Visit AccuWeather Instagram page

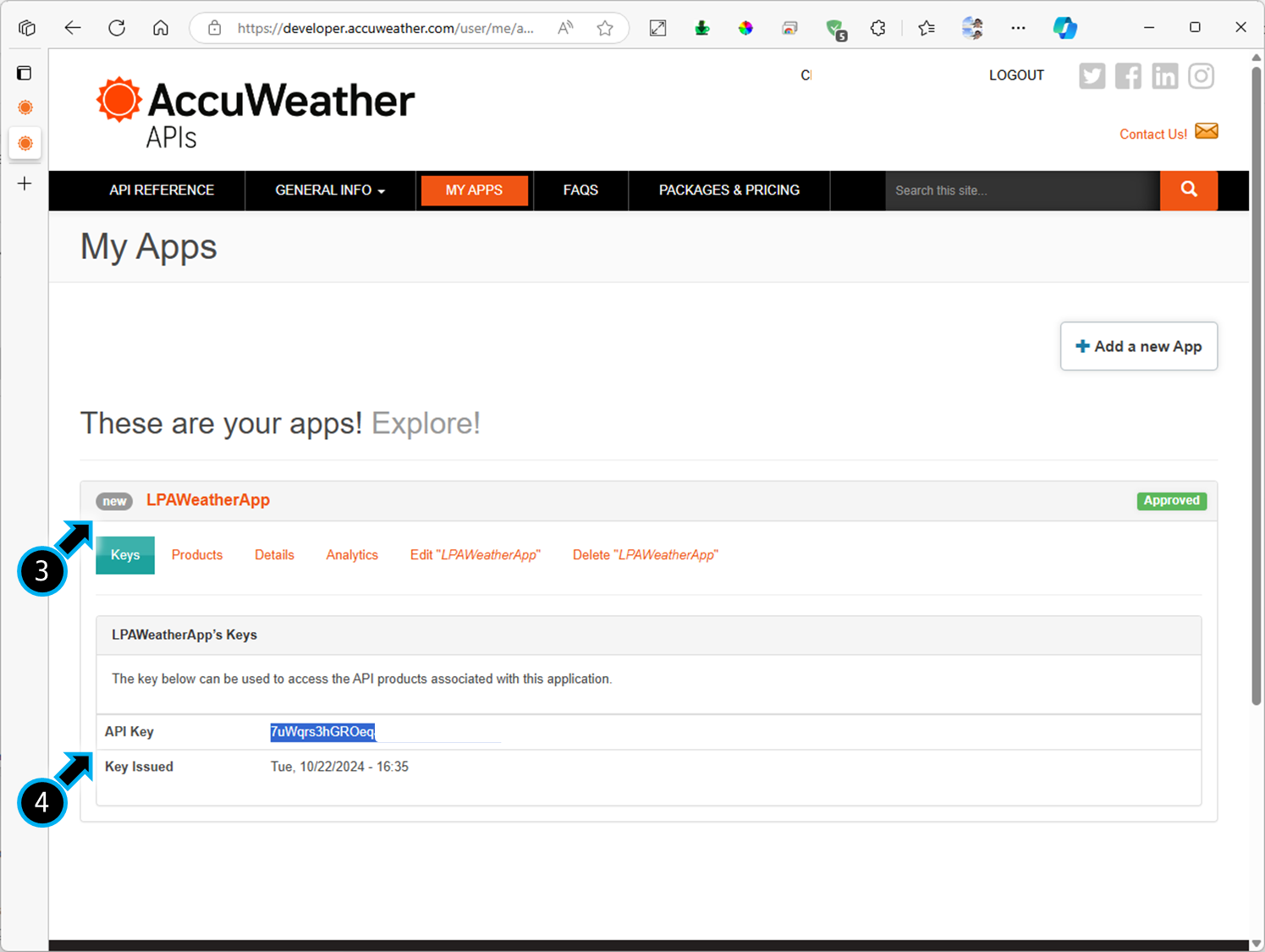point(1201,76)
